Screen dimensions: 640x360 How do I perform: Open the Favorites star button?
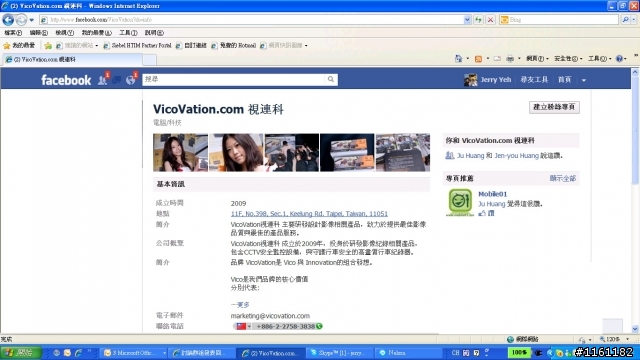tap(20, 45)
